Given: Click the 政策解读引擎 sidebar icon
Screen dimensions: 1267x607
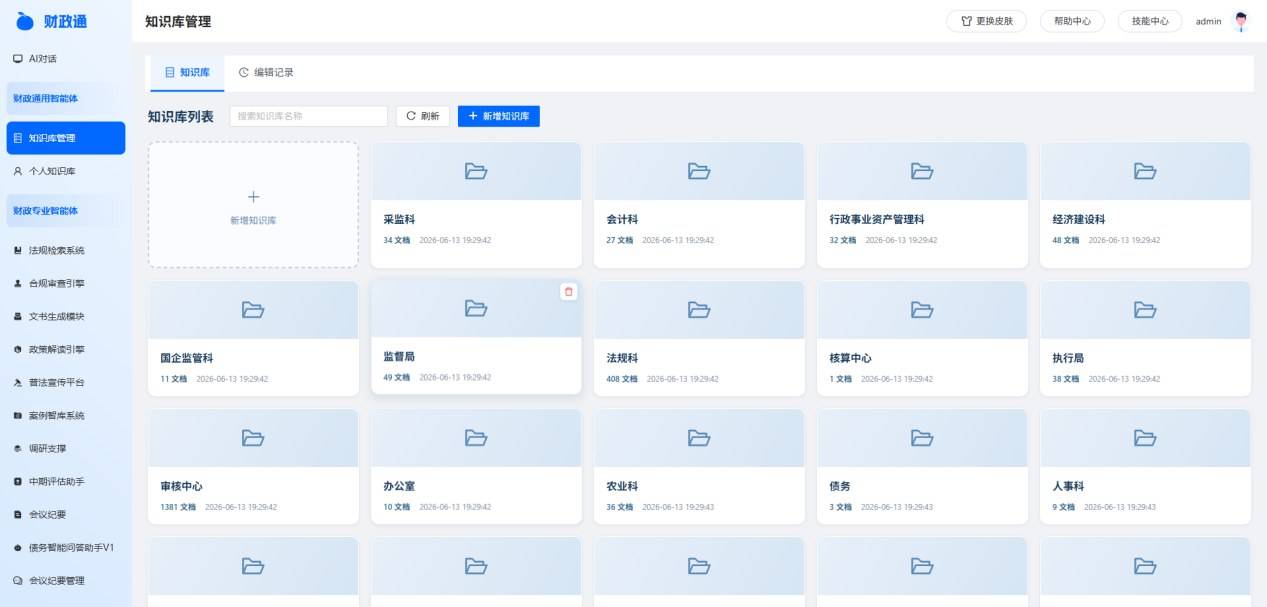Looking at the screenshot, I should pos(17,349).
